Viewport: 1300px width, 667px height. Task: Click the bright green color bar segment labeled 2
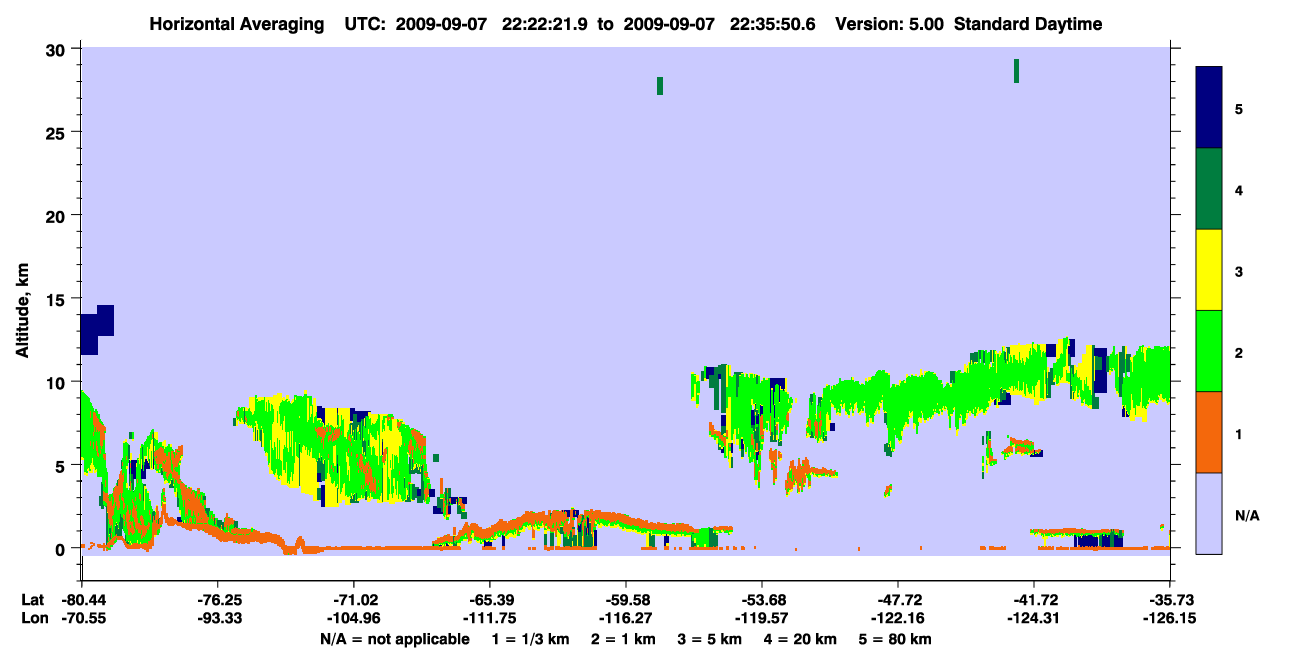click(x=1209, y=351)
